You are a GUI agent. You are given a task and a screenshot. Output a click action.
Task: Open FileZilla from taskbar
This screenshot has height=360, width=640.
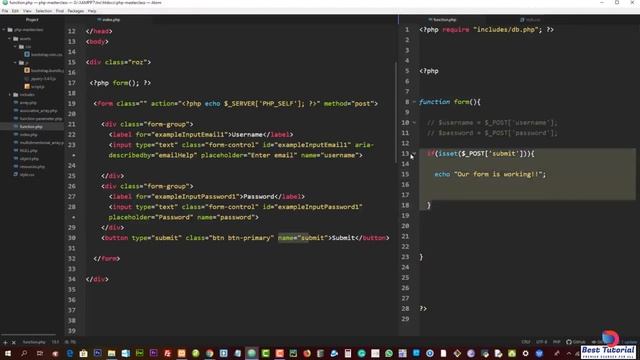[x=167, y=353]
